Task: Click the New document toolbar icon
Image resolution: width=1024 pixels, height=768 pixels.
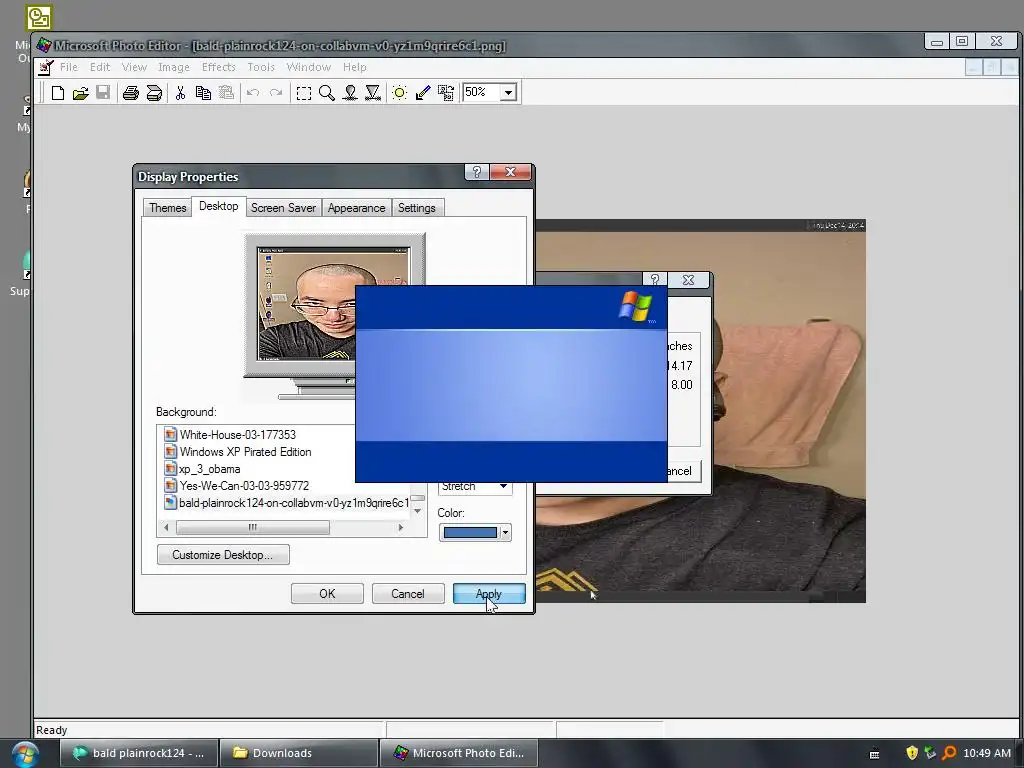Action: pyautogui.click(x=57, y=93)
